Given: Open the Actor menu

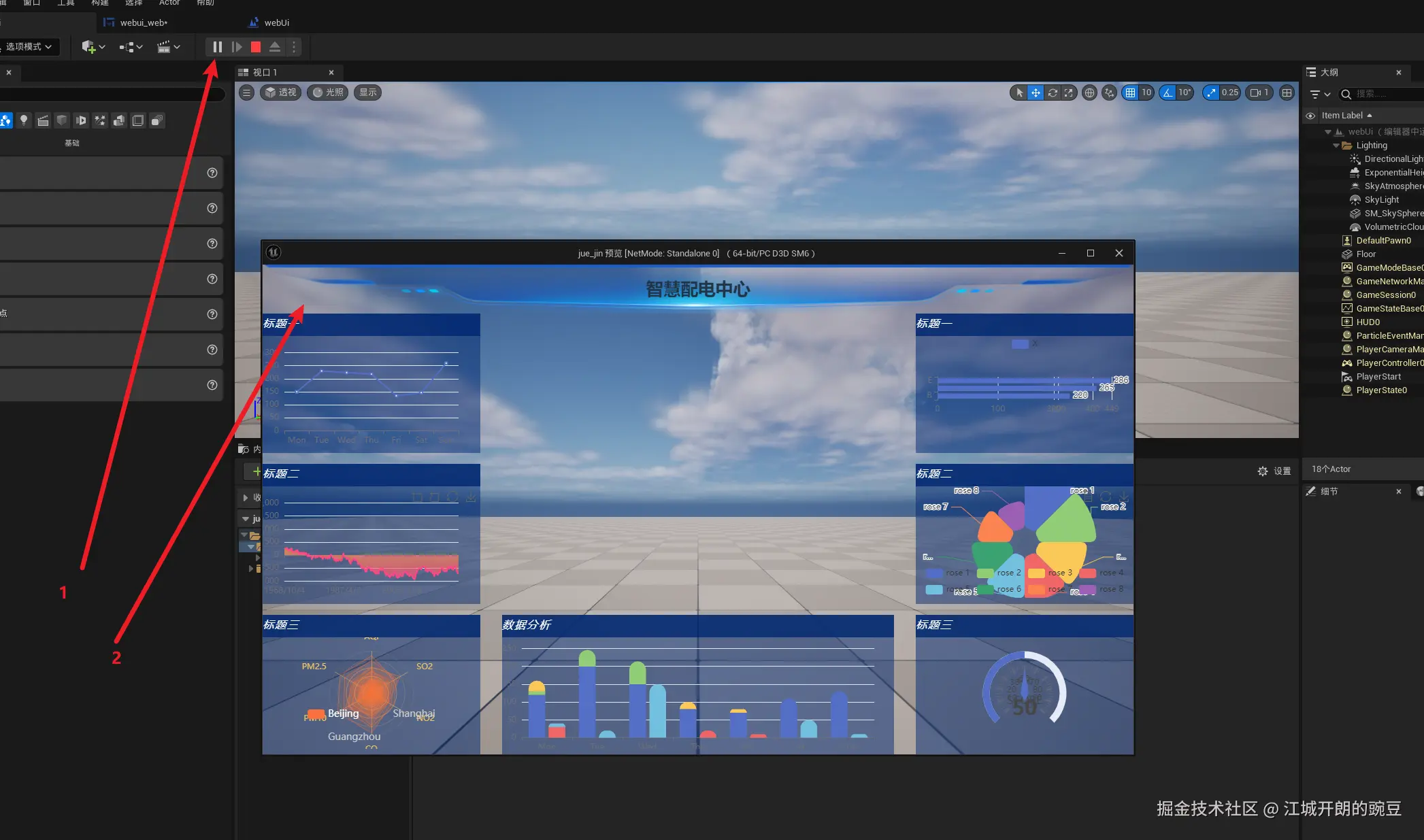Looking at the screenshot, I should pyautogui.click(x=169, y=3).
